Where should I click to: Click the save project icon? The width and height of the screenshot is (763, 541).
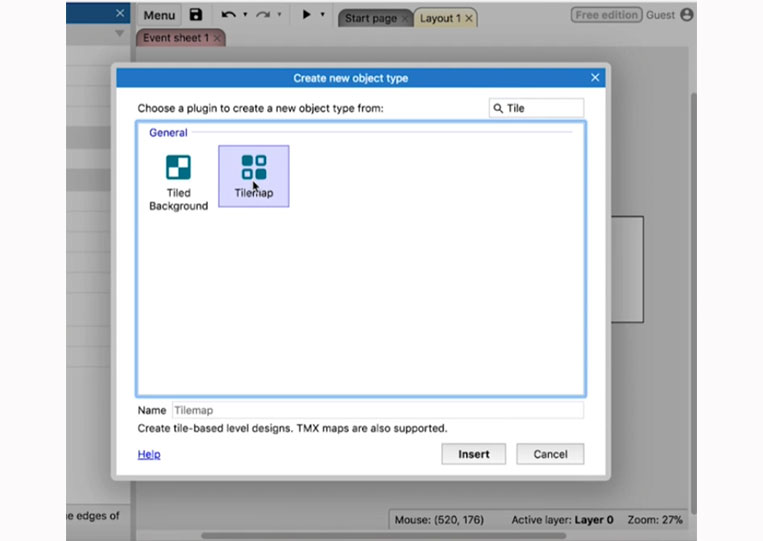point(196,15)
